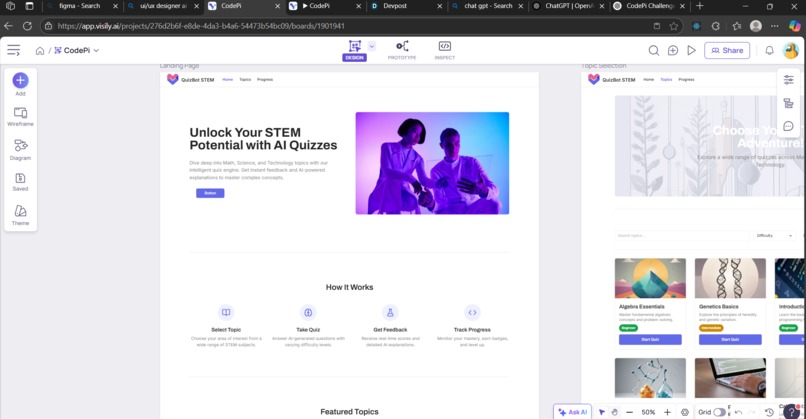This screenshot has height=419, width=806.
Task: Click the Ask AI button
Action: (x=573, y=412)
